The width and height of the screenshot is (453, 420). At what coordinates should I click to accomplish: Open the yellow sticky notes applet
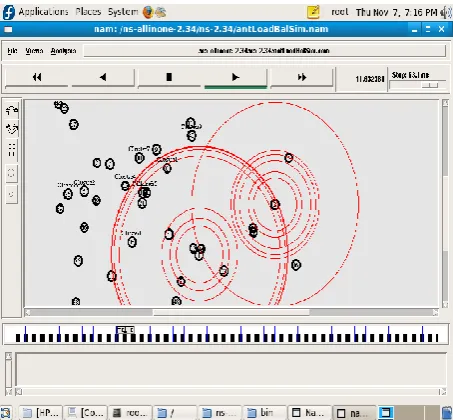click(313, 12)
